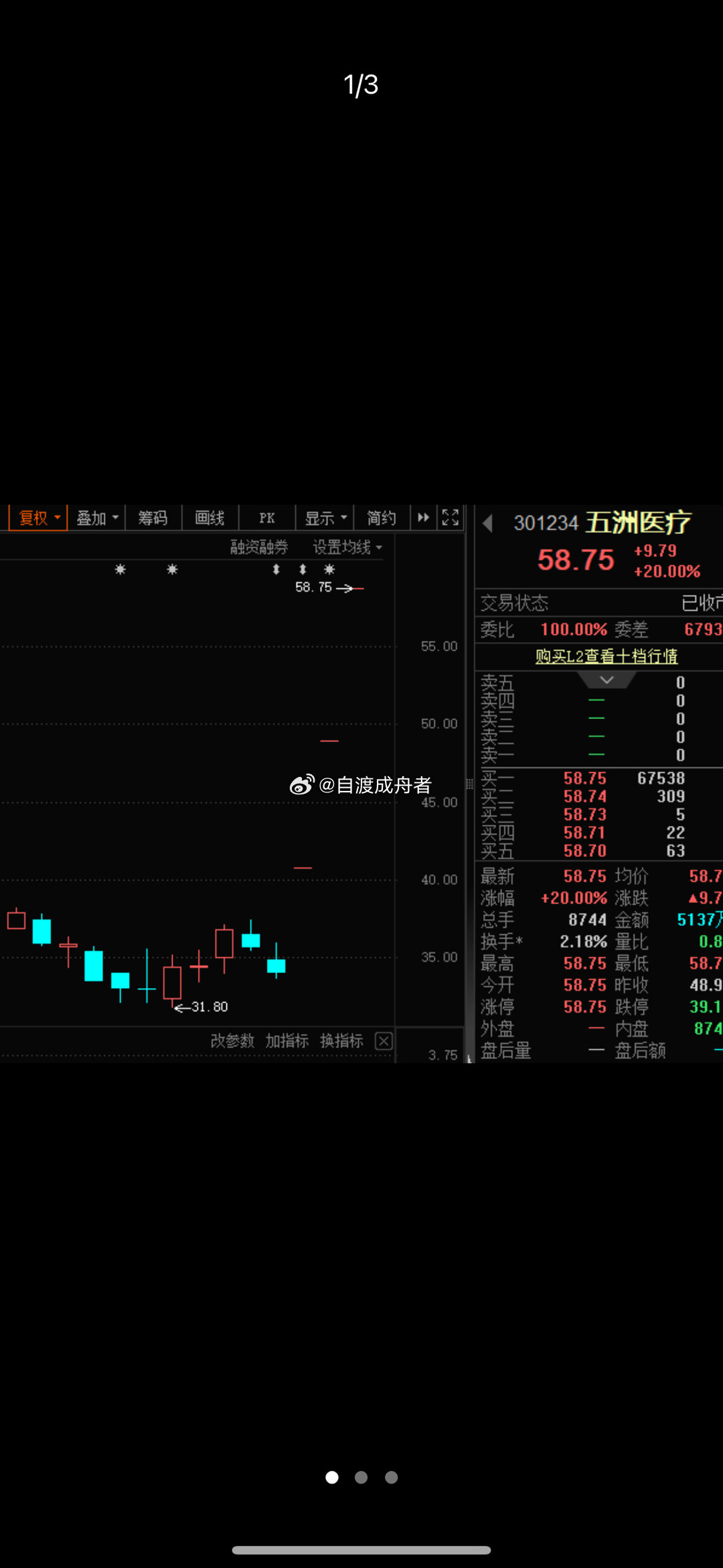Switch to 简约 view mode
723x1568 pixels.
tap(381, 518)
